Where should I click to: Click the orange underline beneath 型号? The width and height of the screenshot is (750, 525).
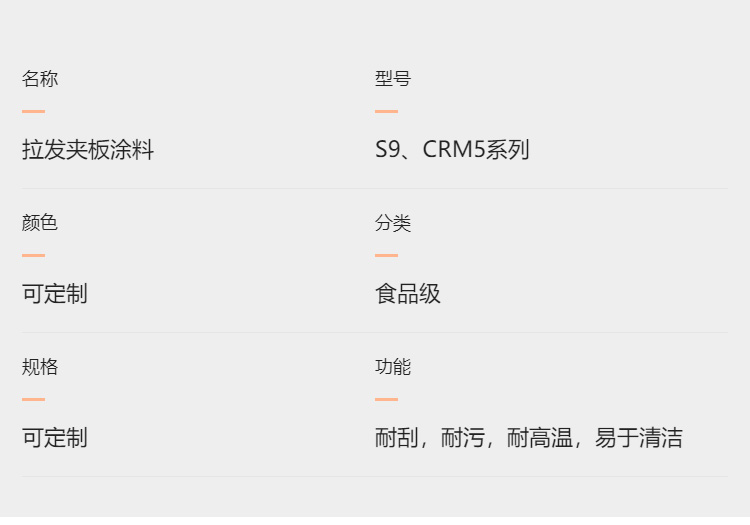point(386,111)
